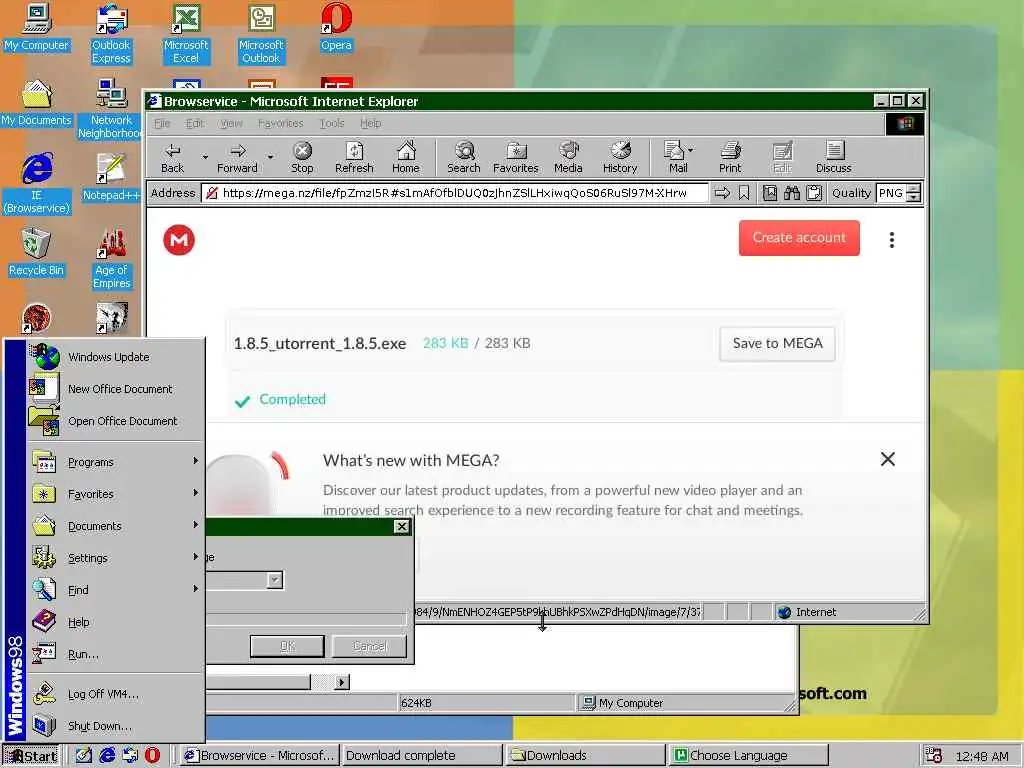
Task: Click the bookmark ribbon icon
Action: [744, 193]
